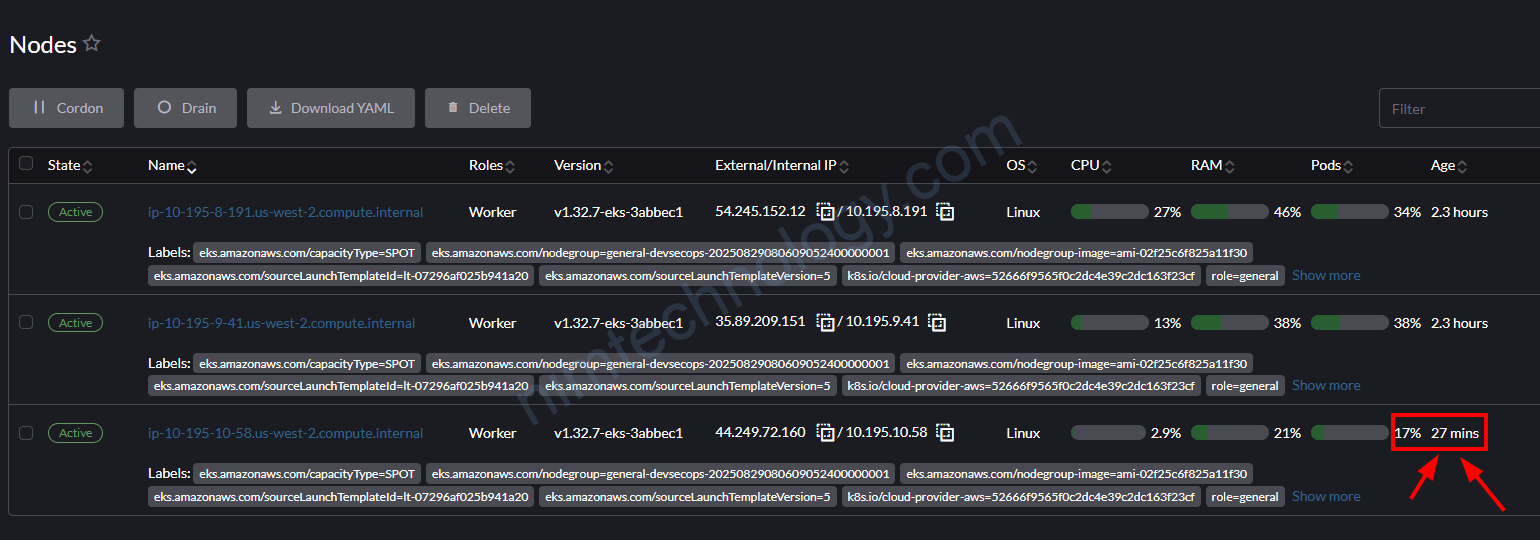The height and width of the screenshot is (540, 1540).
Task: Copy external IP 44.249.72.160 via copy icon
Action: click(x=825, y=433)
